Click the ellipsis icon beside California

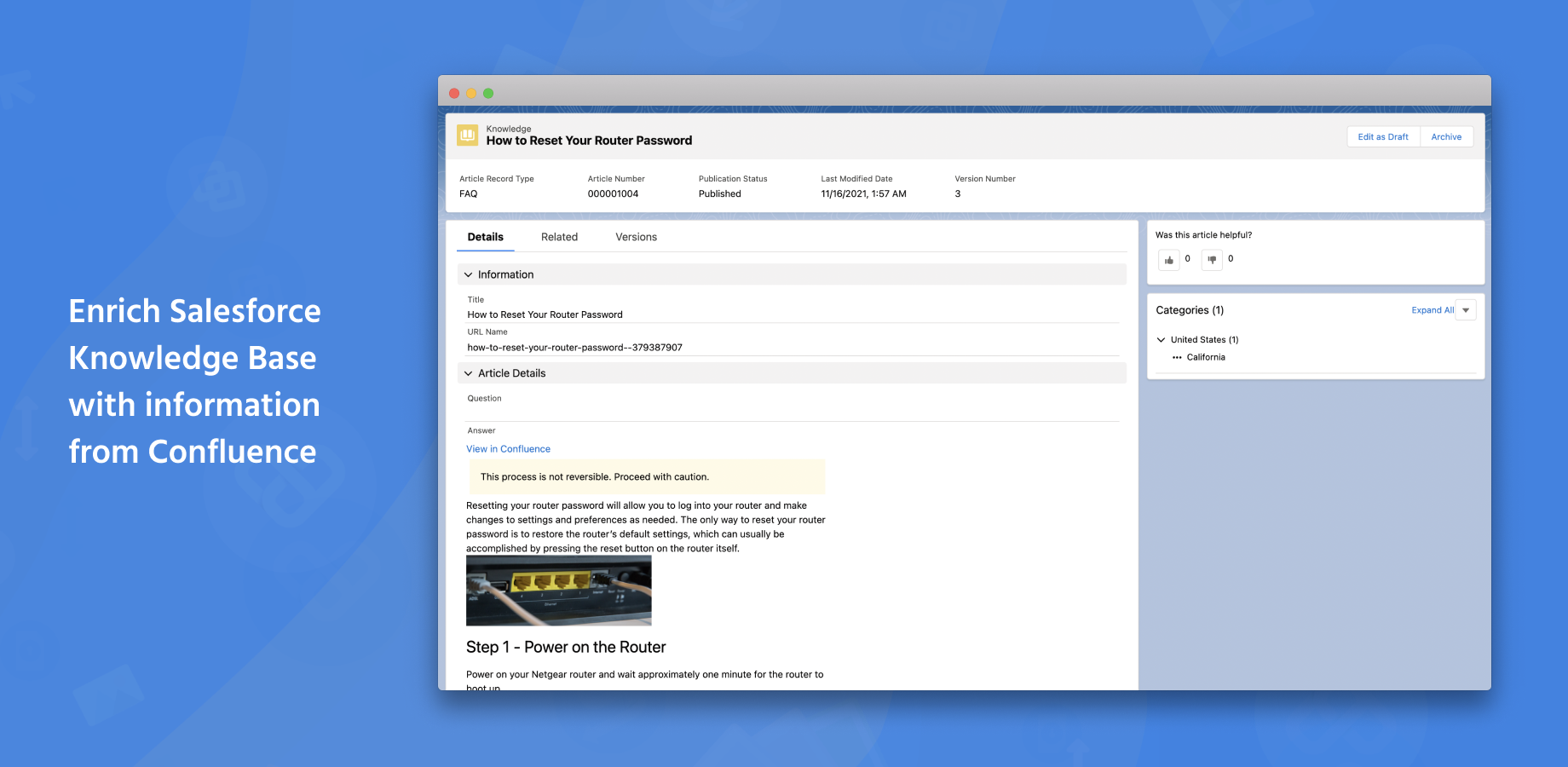coord(1177,358)
